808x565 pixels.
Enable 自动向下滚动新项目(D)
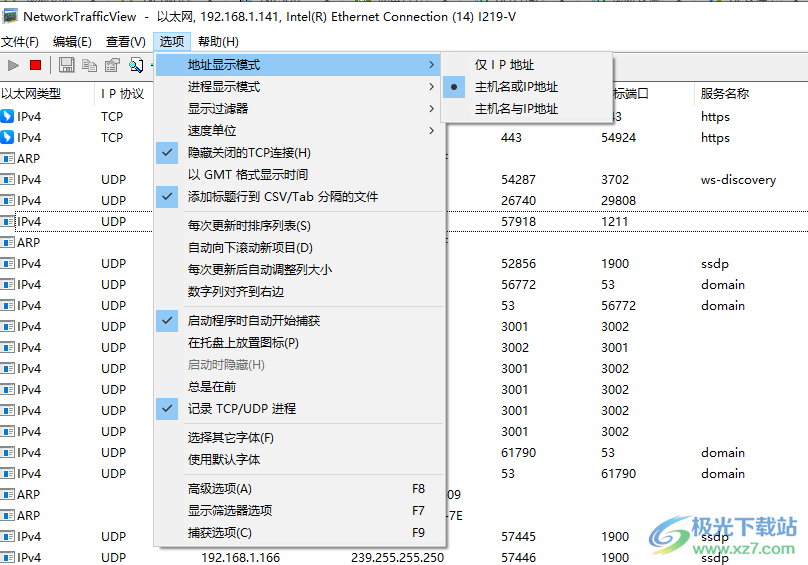click(300, 247)
